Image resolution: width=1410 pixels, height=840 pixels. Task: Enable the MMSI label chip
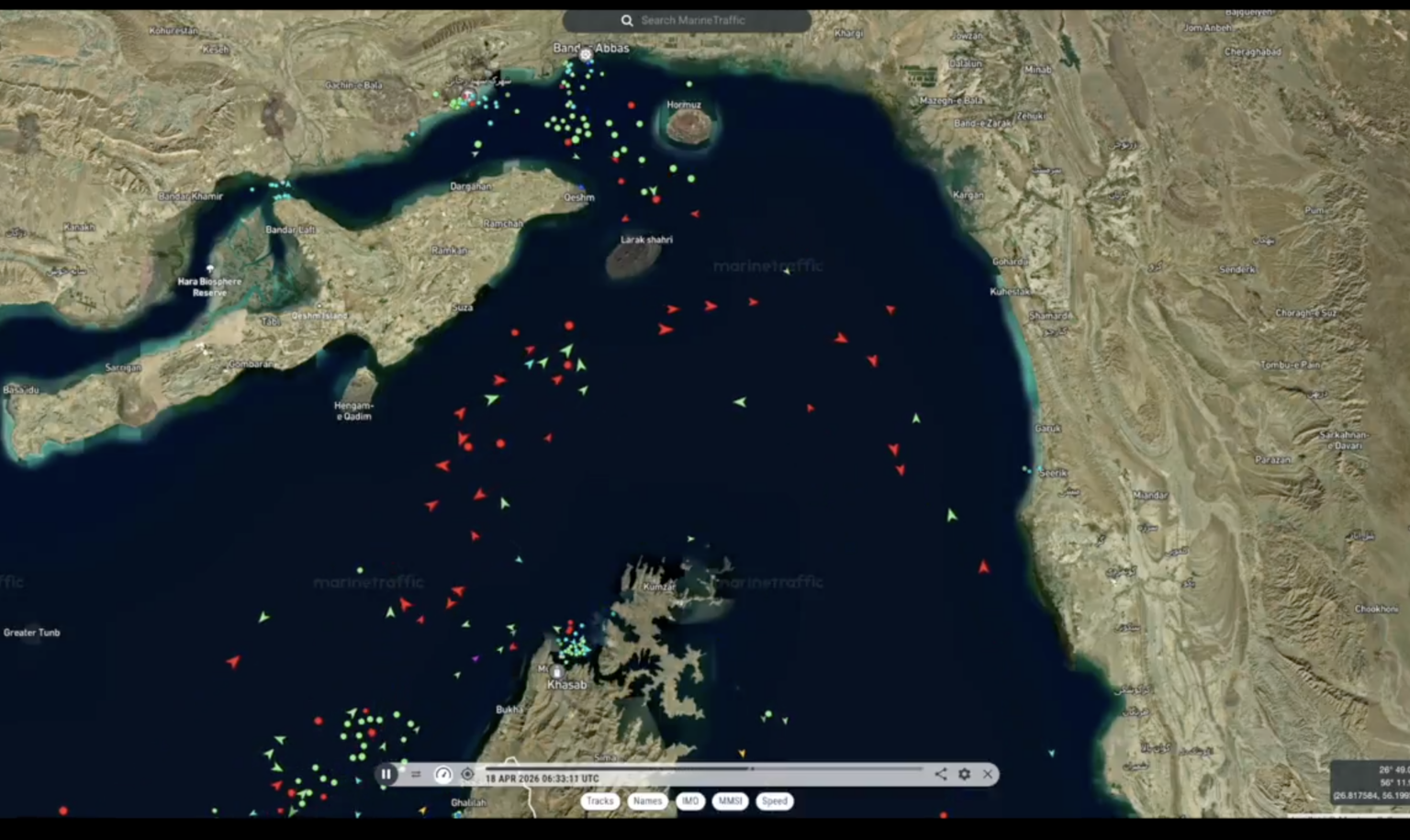730,801
